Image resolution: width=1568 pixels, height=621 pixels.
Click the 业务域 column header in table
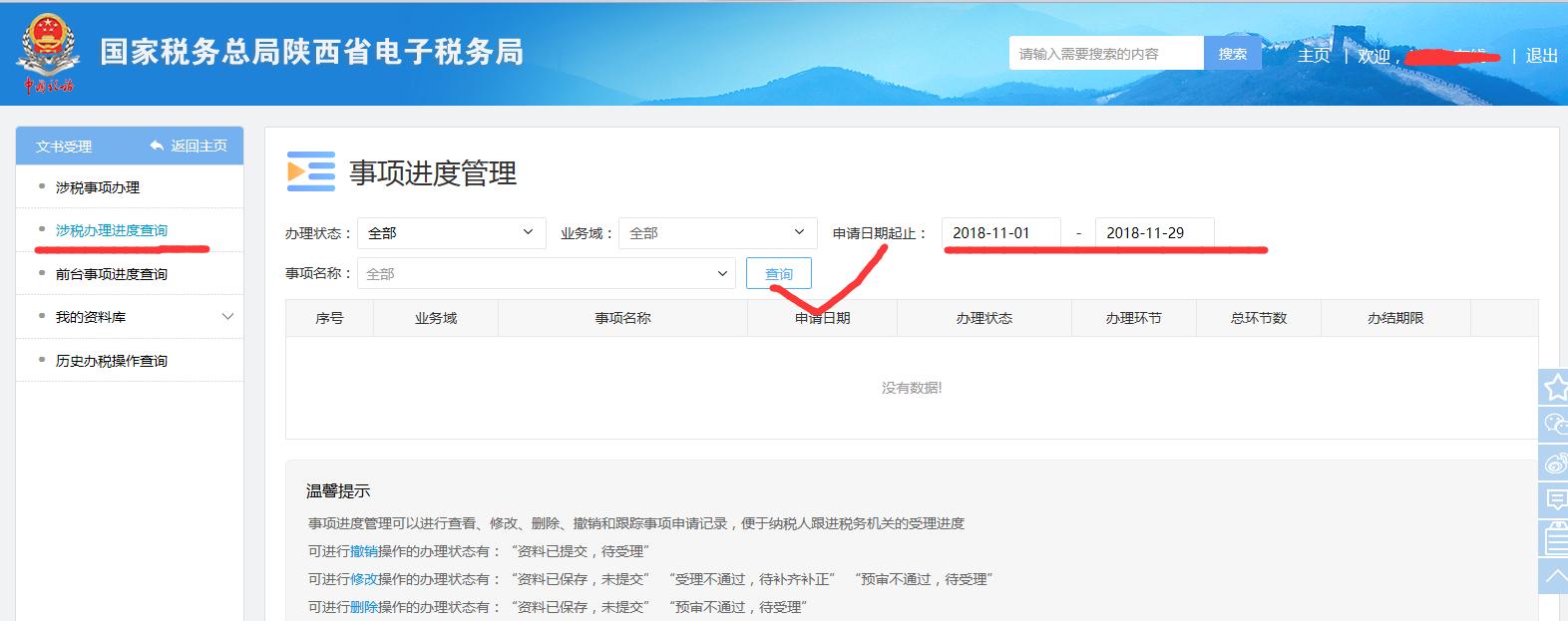[436, 318]
